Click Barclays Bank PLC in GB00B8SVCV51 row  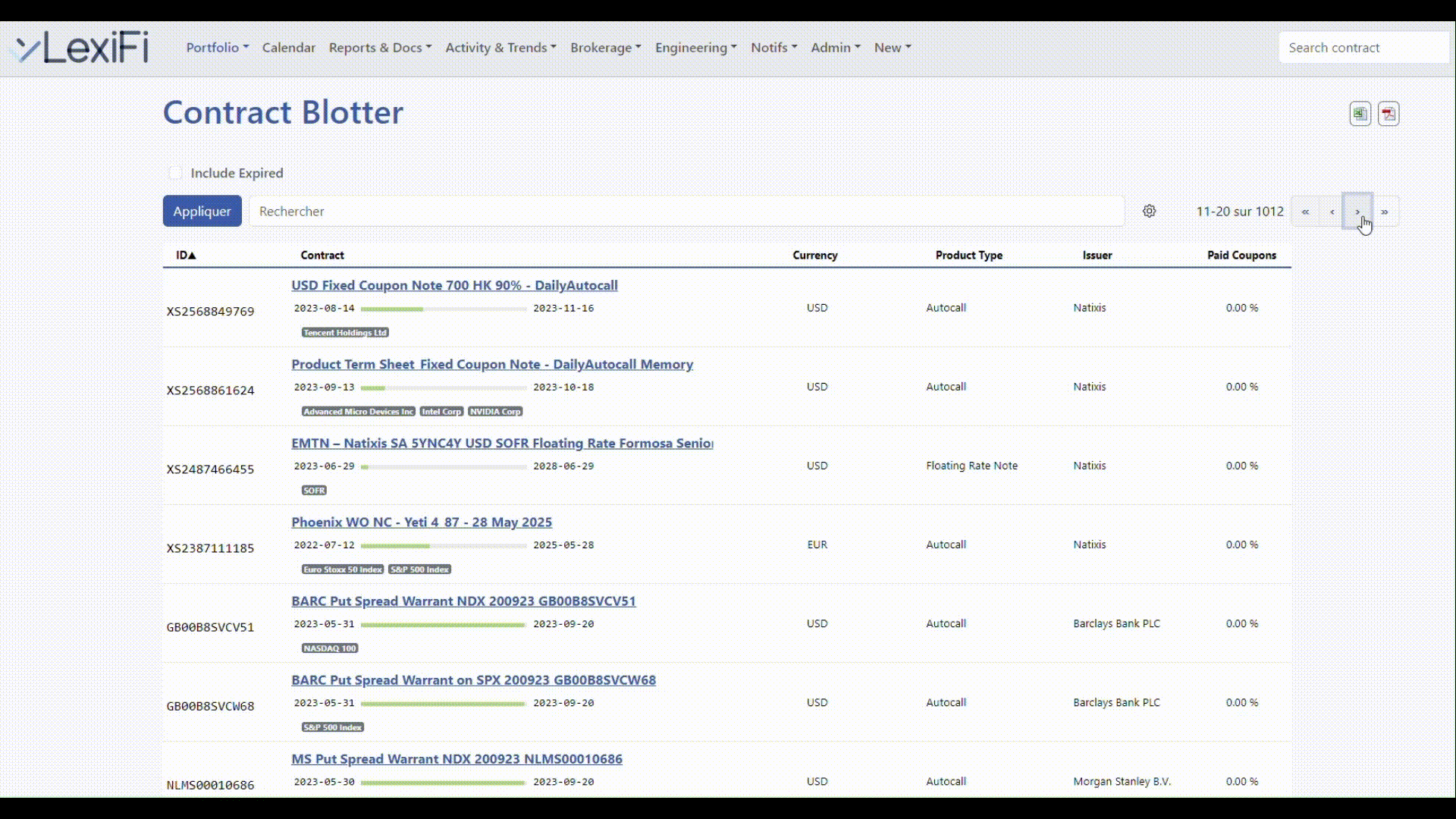[x=1116, y=623]
